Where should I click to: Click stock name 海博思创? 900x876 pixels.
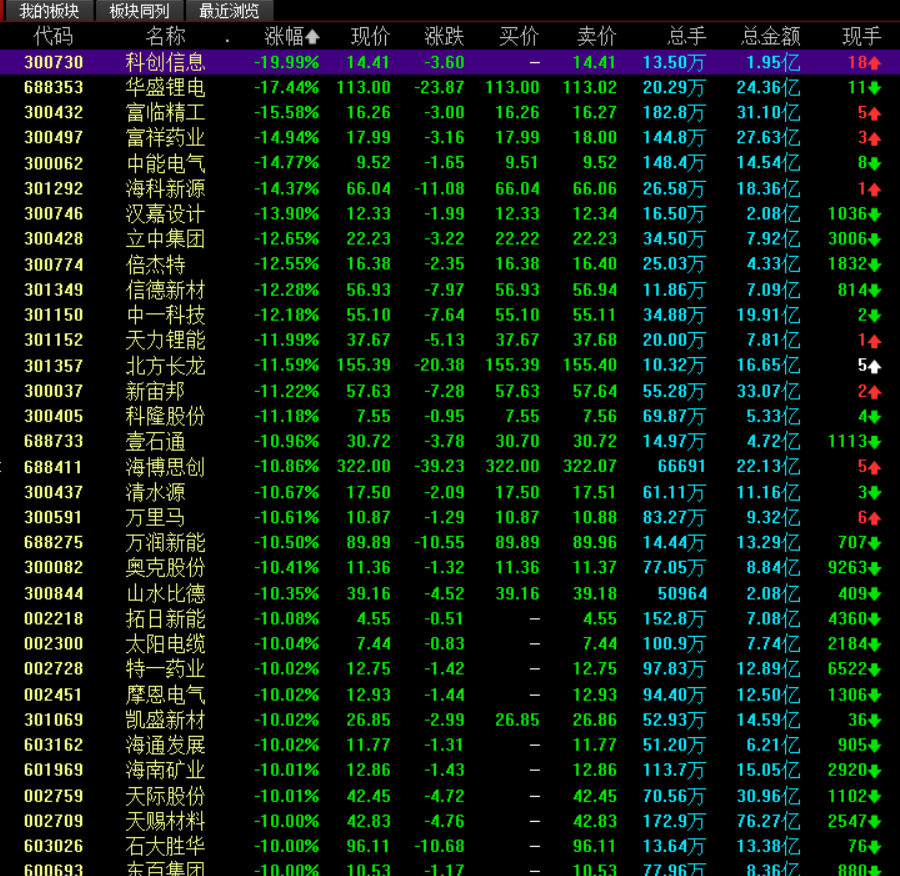[x=165, y=467]
